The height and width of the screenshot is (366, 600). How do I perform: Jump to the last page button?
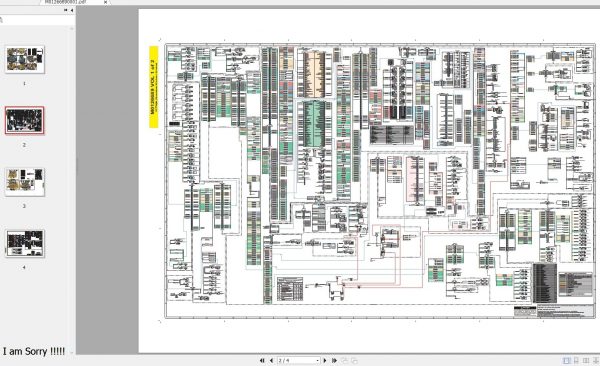tap(334, 361)
